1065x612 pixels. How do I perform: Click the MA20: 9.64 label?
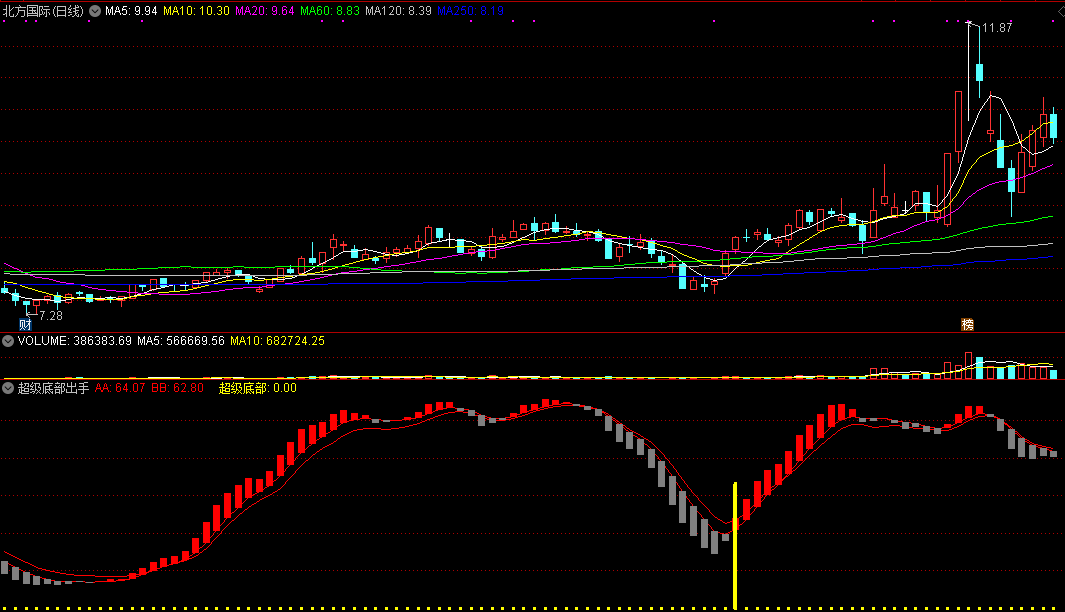[x=265, y=11]
